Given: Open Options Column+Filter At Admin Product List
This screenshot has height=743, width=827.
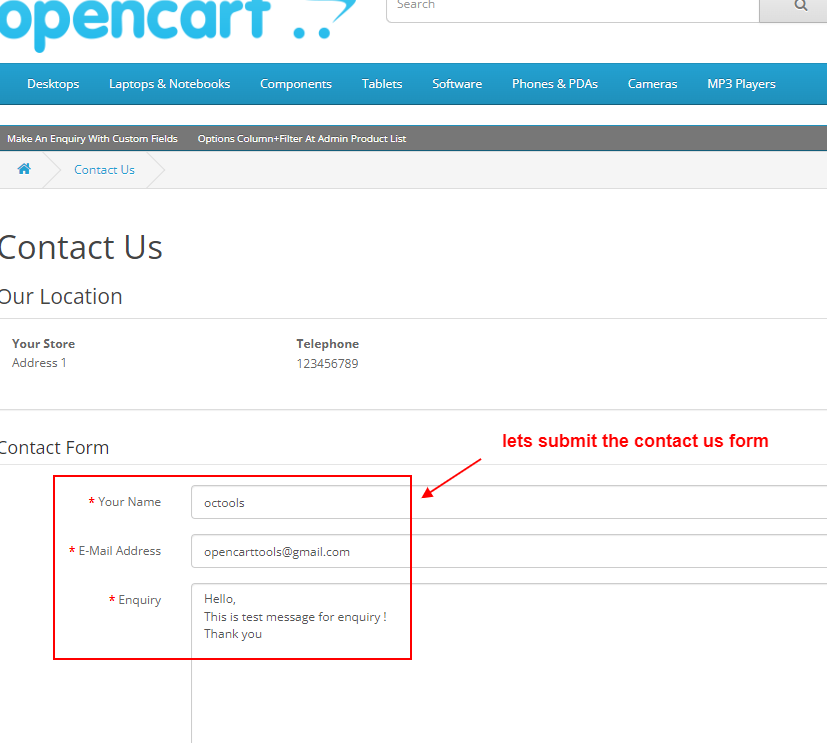Looking at the screenshot, I should [x=301, y=139].
